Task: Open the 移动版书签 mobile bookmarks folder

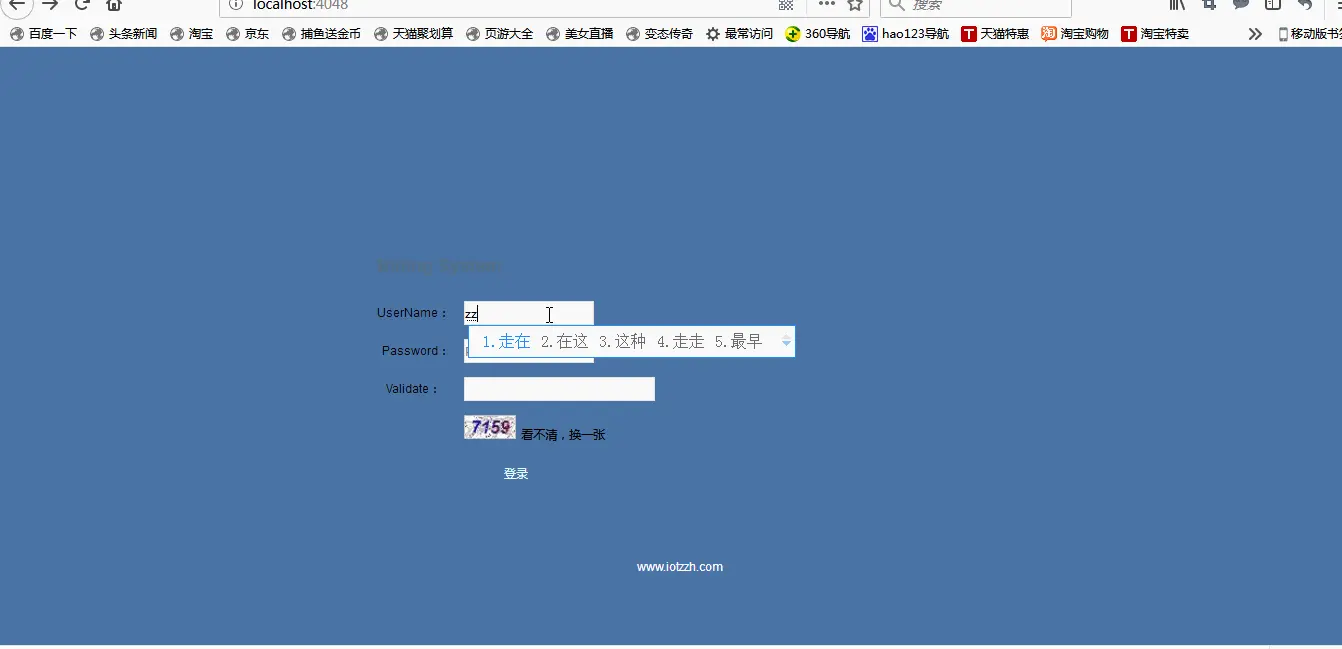Action: (x=1309, y=34)
